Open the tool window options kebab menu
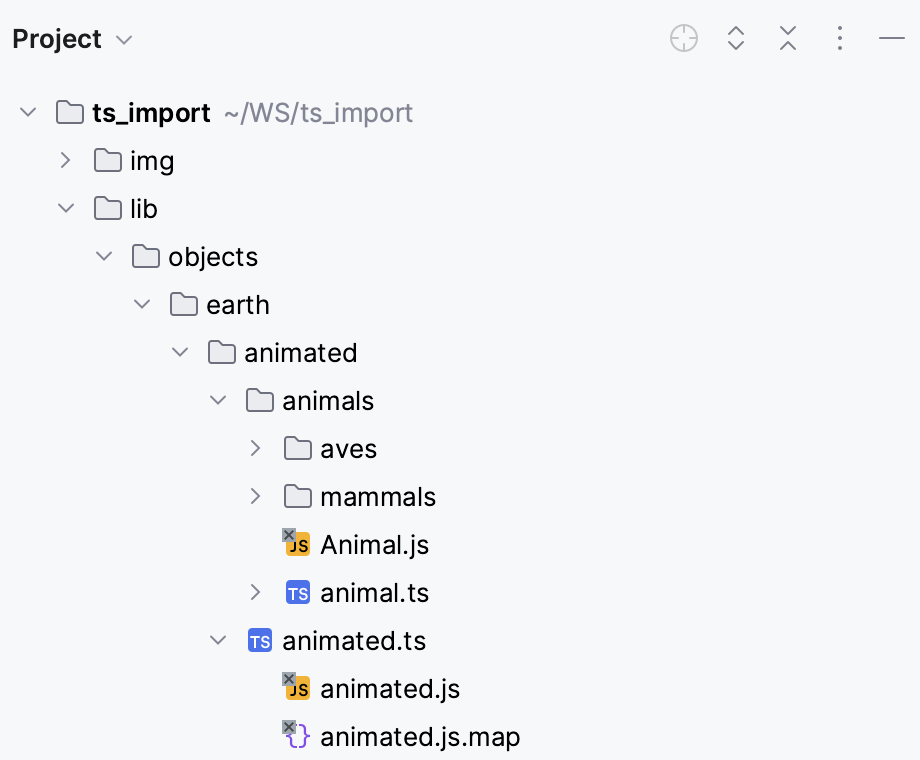This screenshot has width=920, height=760. [840, 38]
